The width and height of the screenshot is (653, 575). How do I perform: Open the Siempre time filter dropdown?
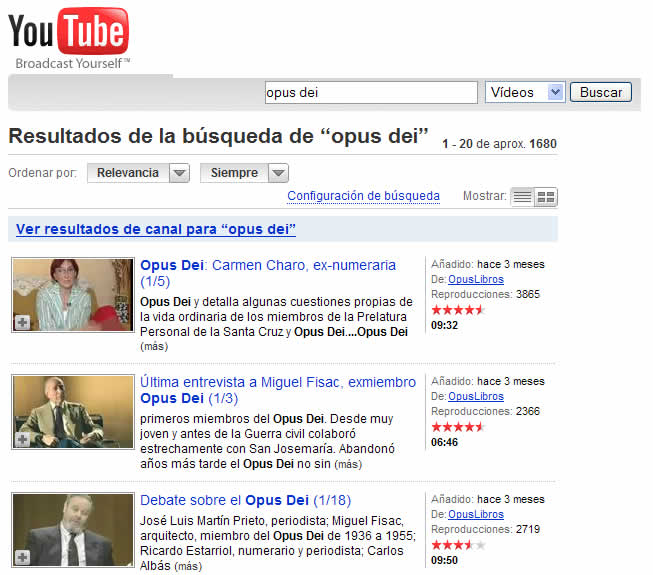point(244,173)
